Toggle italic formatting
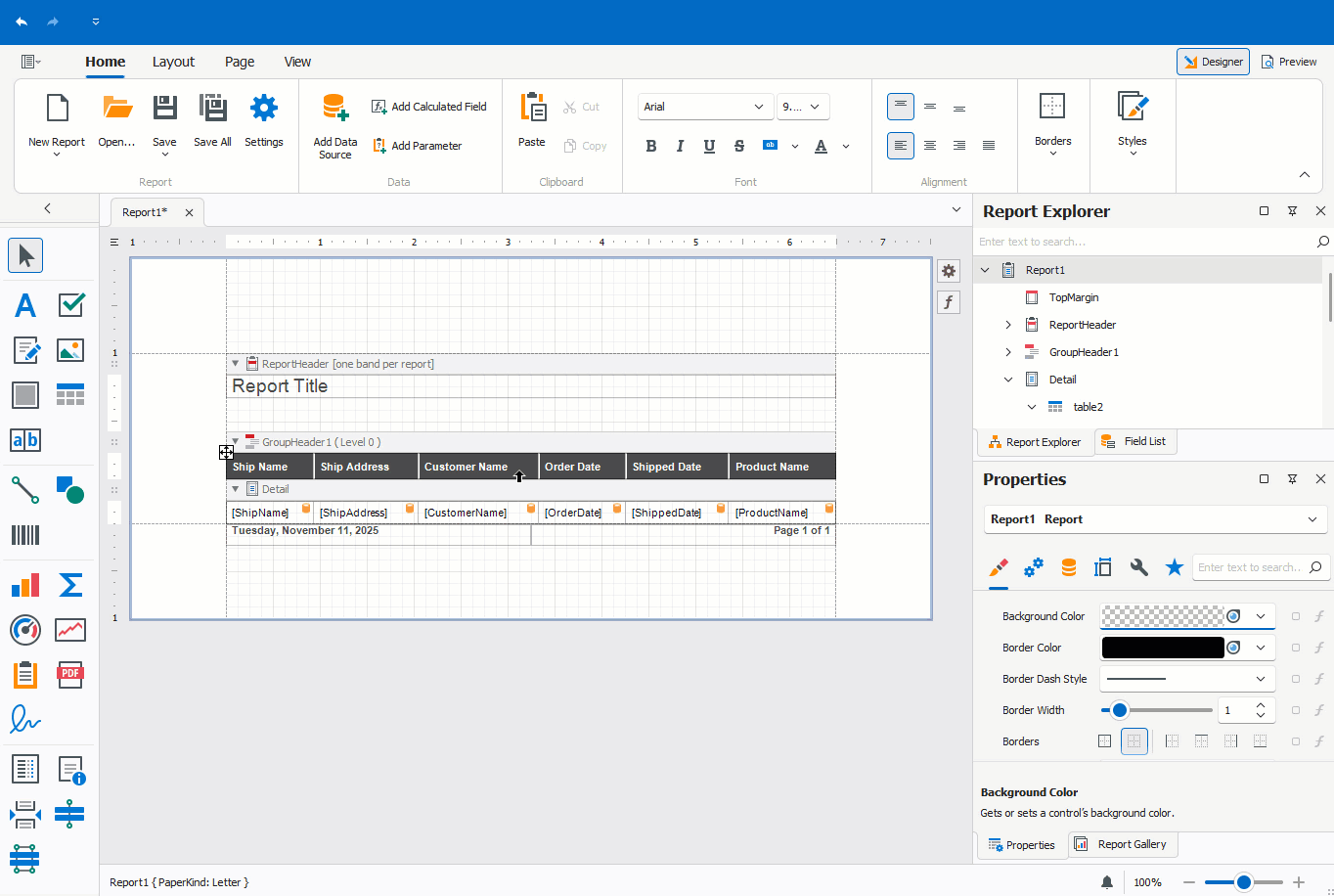This screenshot has height=896, width=1334. click(680, 145)
